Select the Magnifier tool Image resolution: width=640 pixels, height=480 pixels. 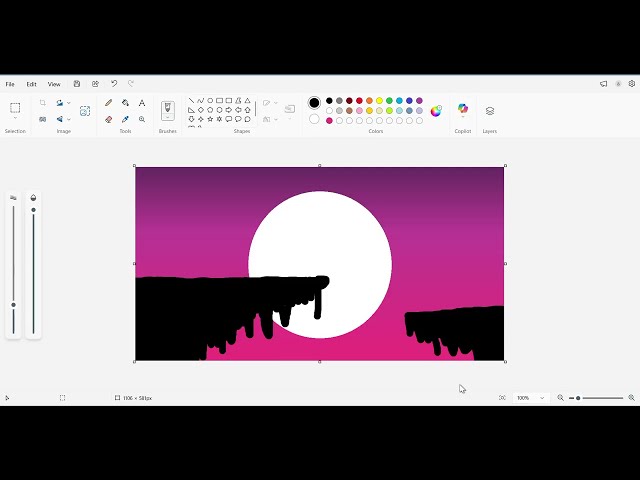[x=142, y=119]
